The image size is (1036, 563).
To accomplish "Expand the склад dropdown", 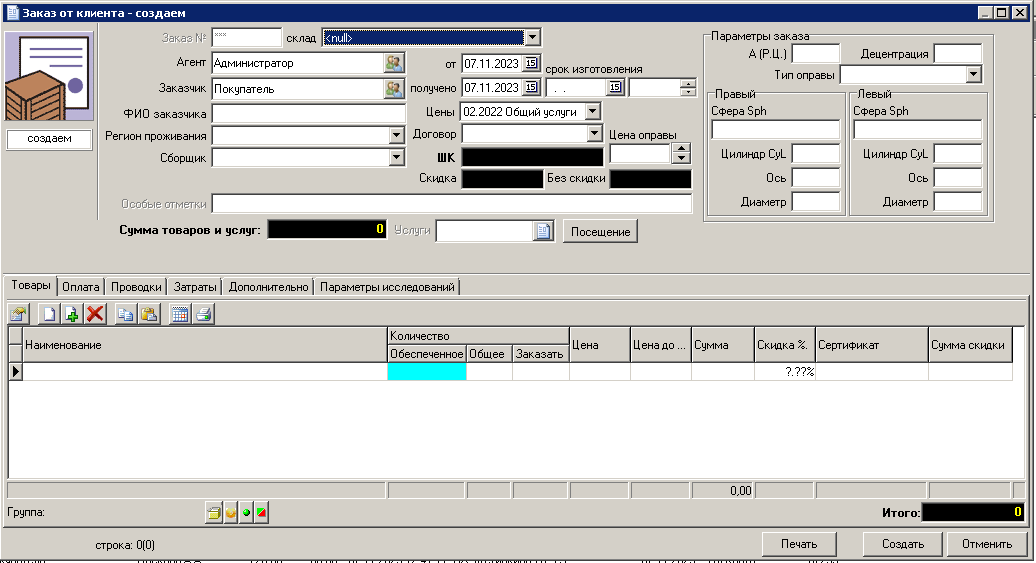I will click(x=532, y=38).
